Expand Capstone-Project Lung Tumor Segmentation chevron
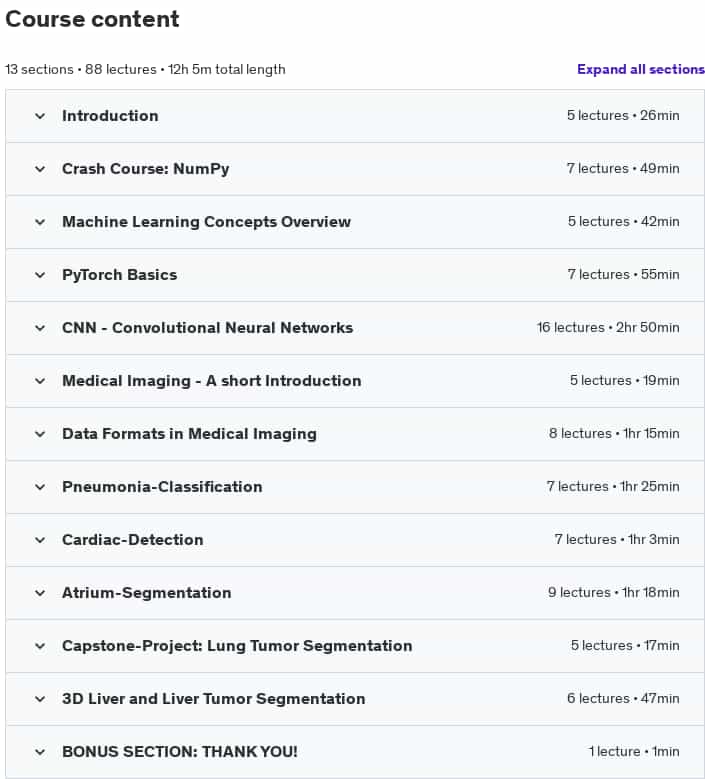The image size is (705, 779). pos(40,646)
